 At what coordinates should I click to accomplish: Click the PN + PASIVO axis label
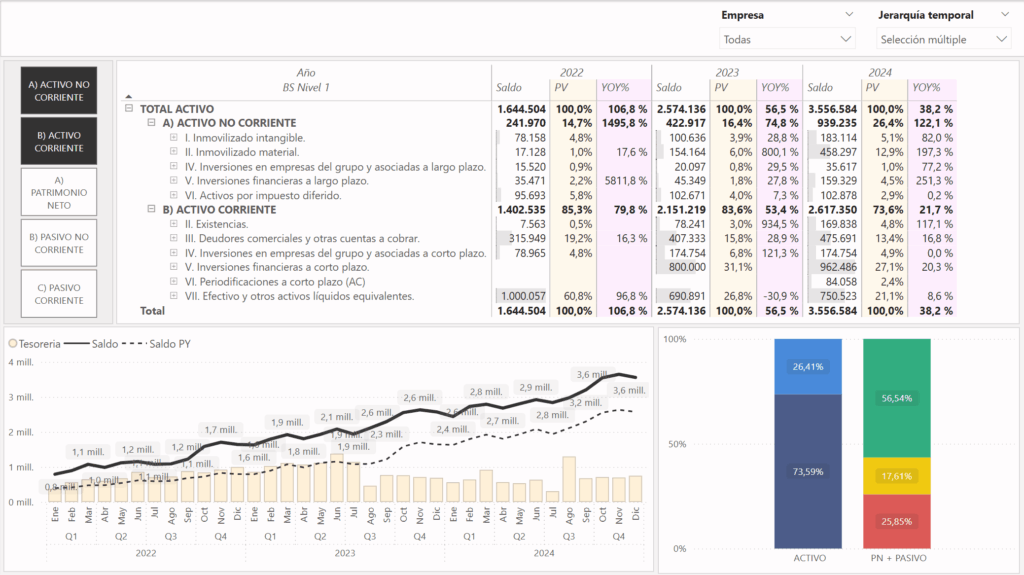coord(899,558)
